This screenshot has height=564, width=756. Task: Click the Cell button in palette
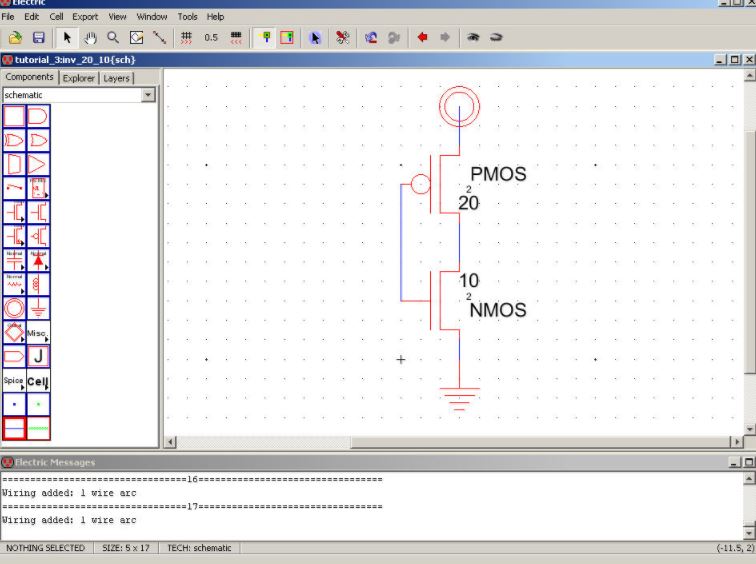[38, 381]
